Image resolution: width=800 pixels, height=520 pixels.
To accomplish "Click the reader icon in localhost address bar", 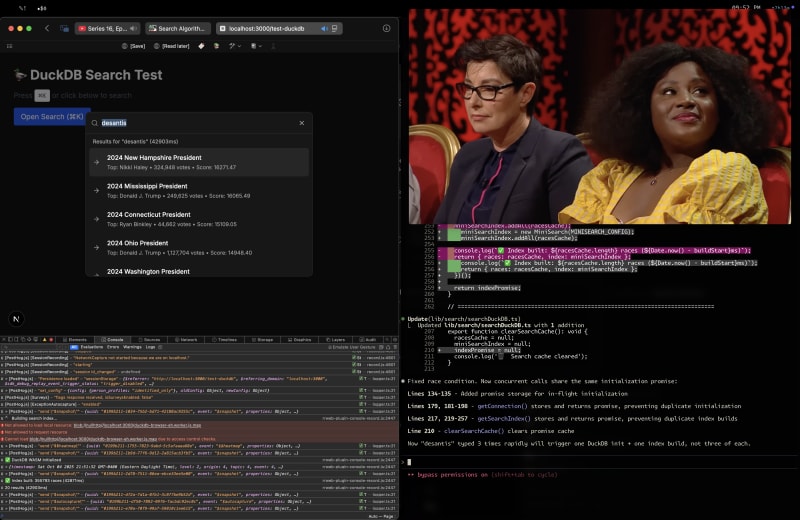I will [335, 29].
